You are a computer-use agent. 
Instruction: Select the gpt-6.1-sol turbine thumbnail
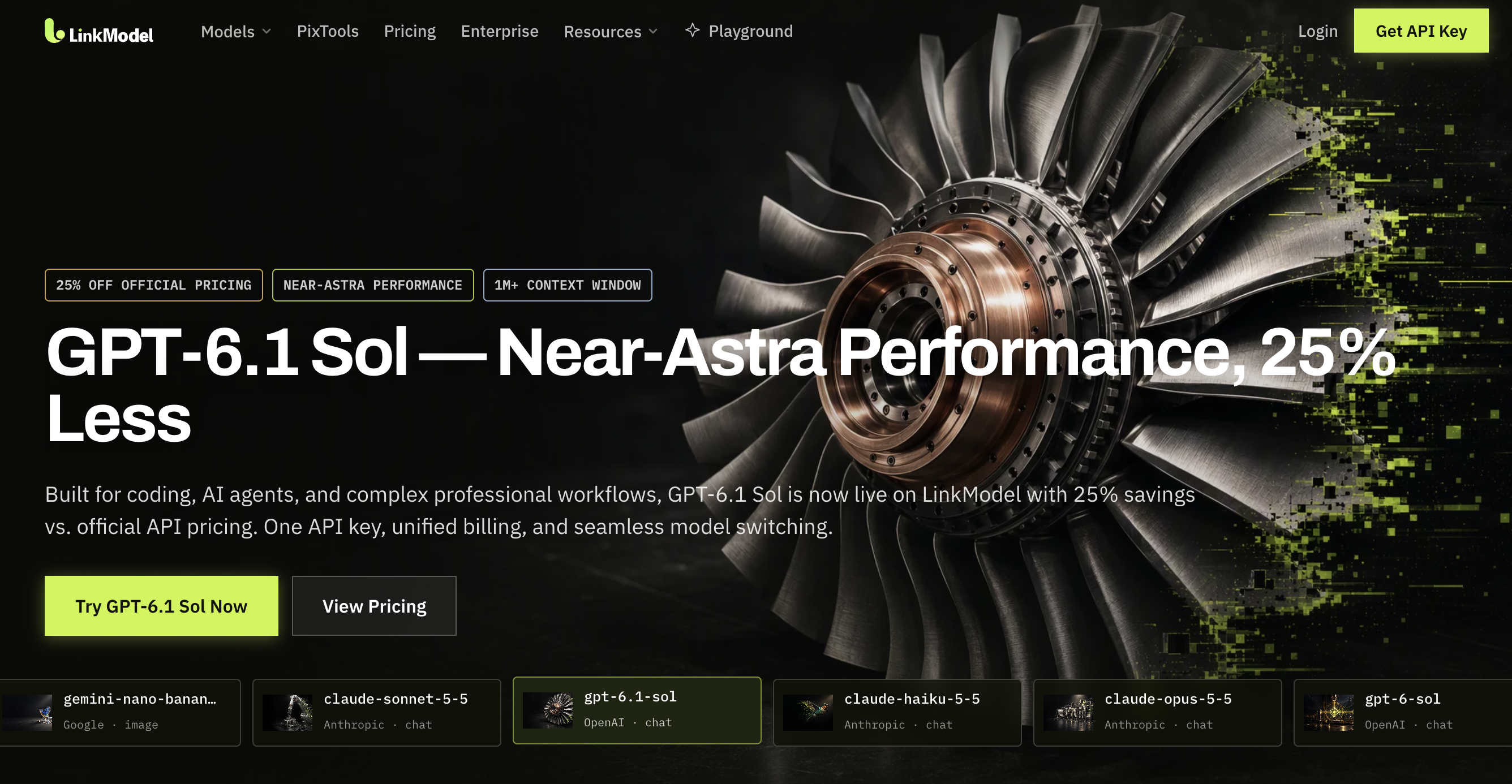click(548, 710)
